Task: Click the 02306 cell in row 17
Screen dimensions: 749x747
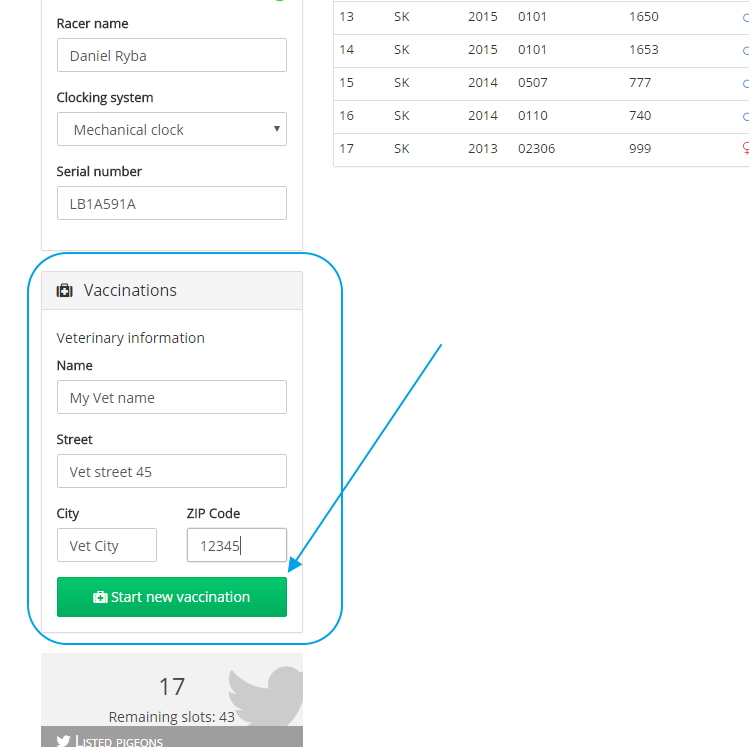Action: 536,149
